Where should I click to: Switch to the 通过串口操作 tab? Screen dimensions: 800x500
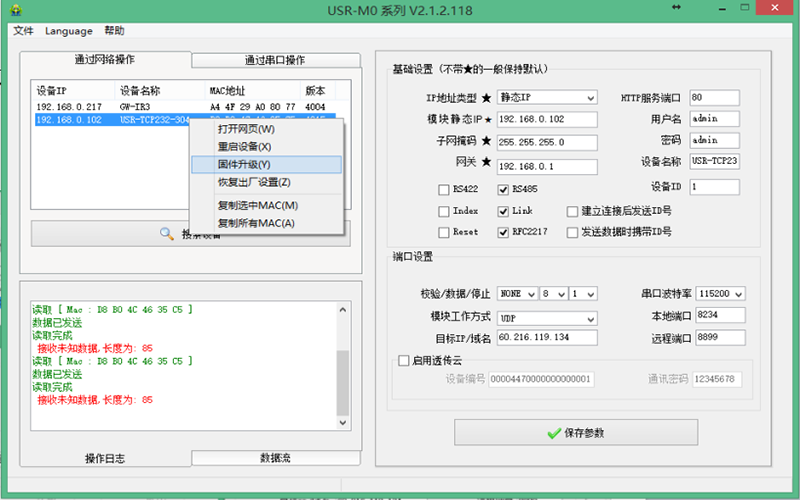point(275,60)
